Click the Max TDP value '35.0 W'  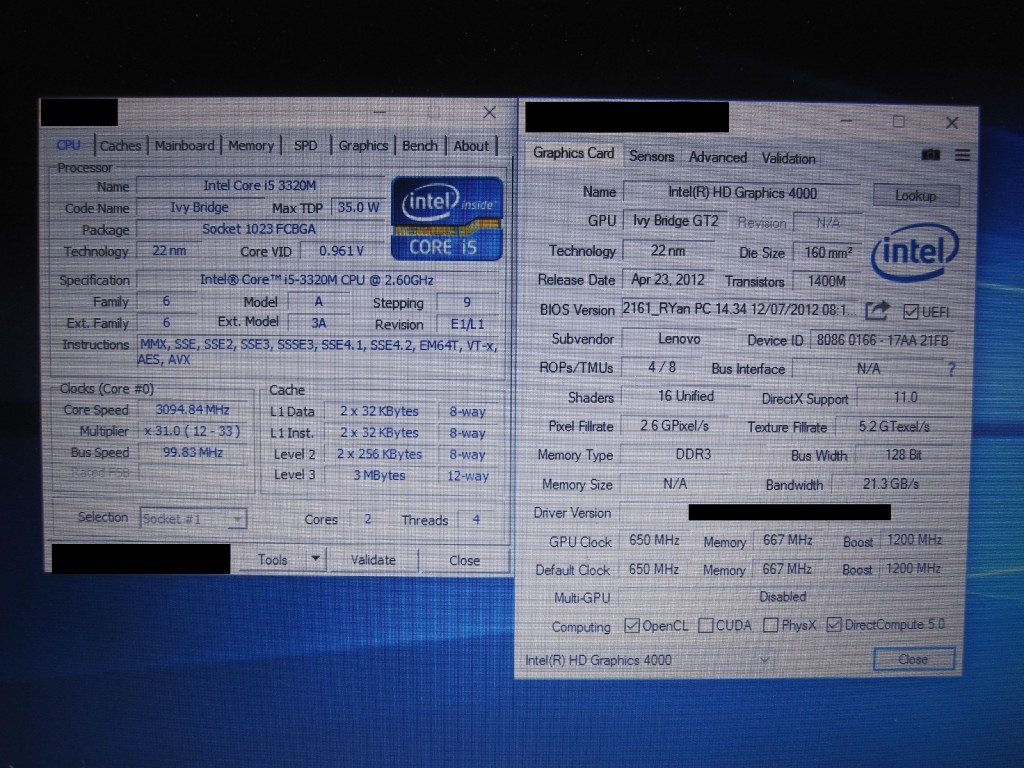(359, 208)
